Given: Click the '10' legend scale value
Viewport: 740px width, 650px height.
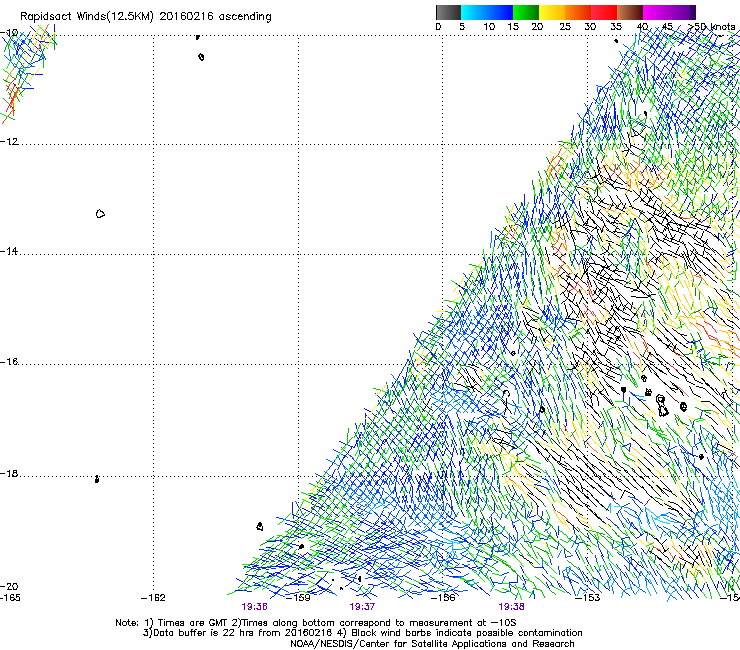Looking at the screenshot, I should (x=489, y=27).
